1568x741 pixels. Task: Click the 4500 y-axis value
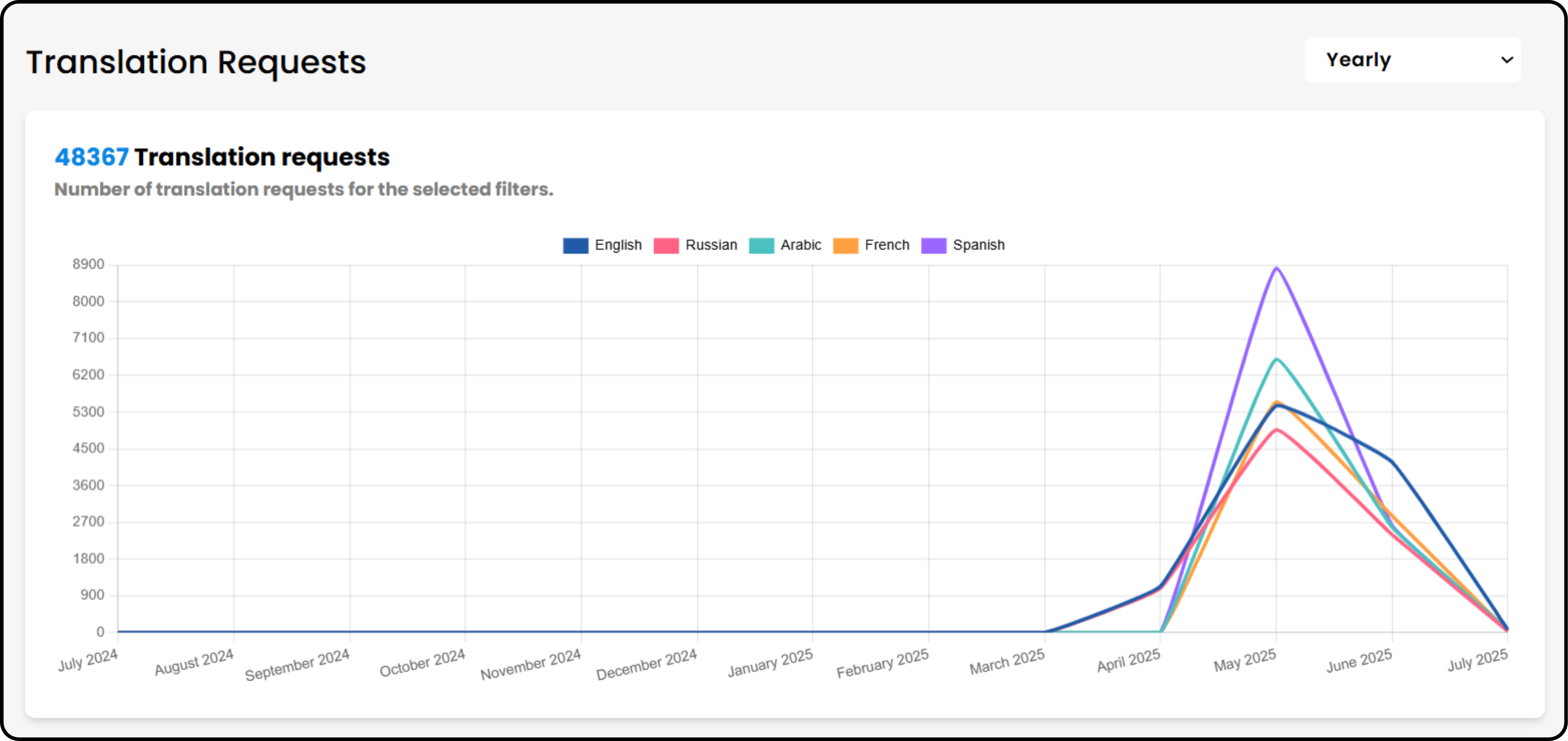88,449
